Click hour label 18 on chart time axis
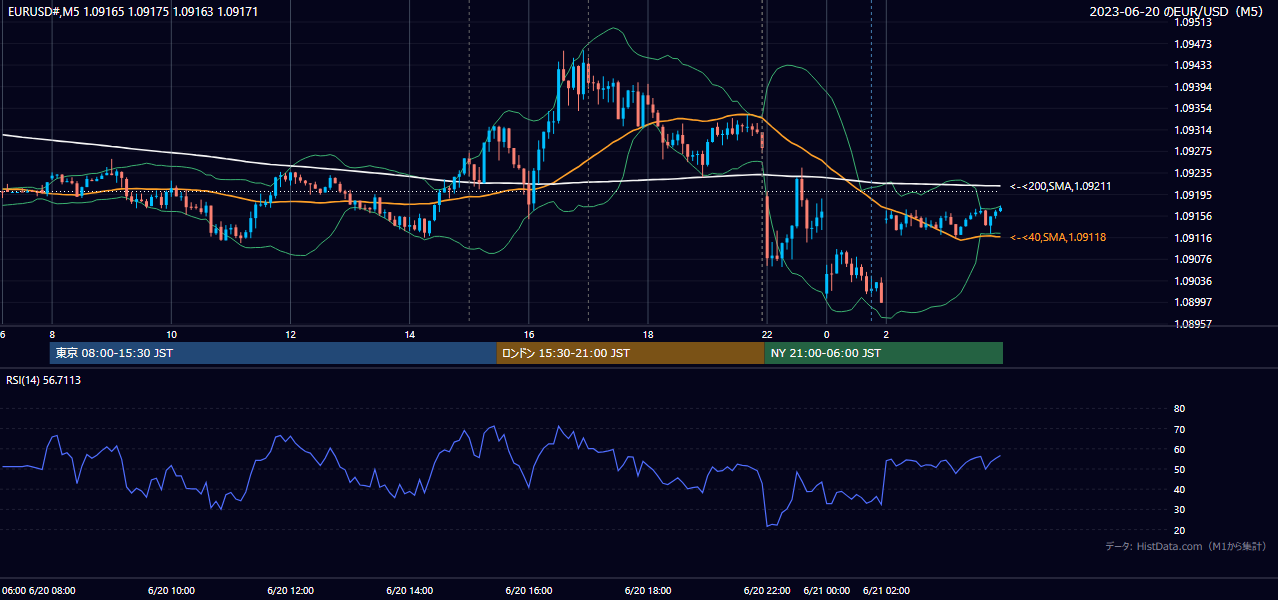 [x=648, y=334]
